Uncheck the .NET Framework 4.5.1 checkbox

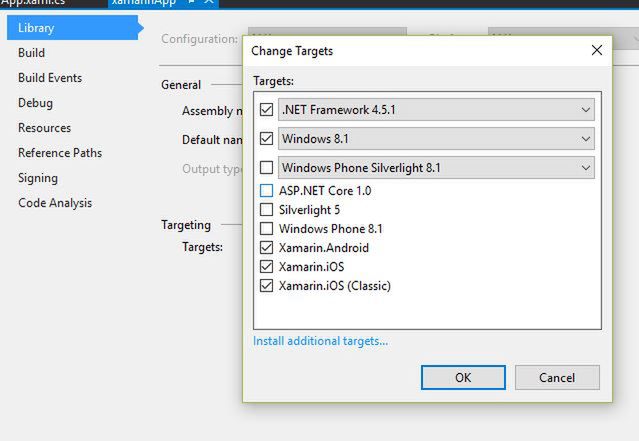267,109
